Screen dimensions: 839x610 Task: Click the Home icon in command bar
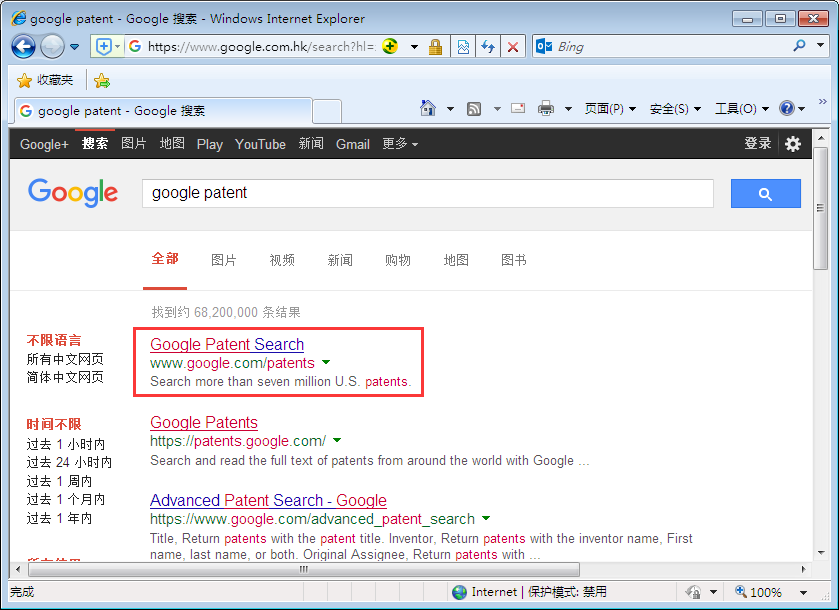point(428,108)
